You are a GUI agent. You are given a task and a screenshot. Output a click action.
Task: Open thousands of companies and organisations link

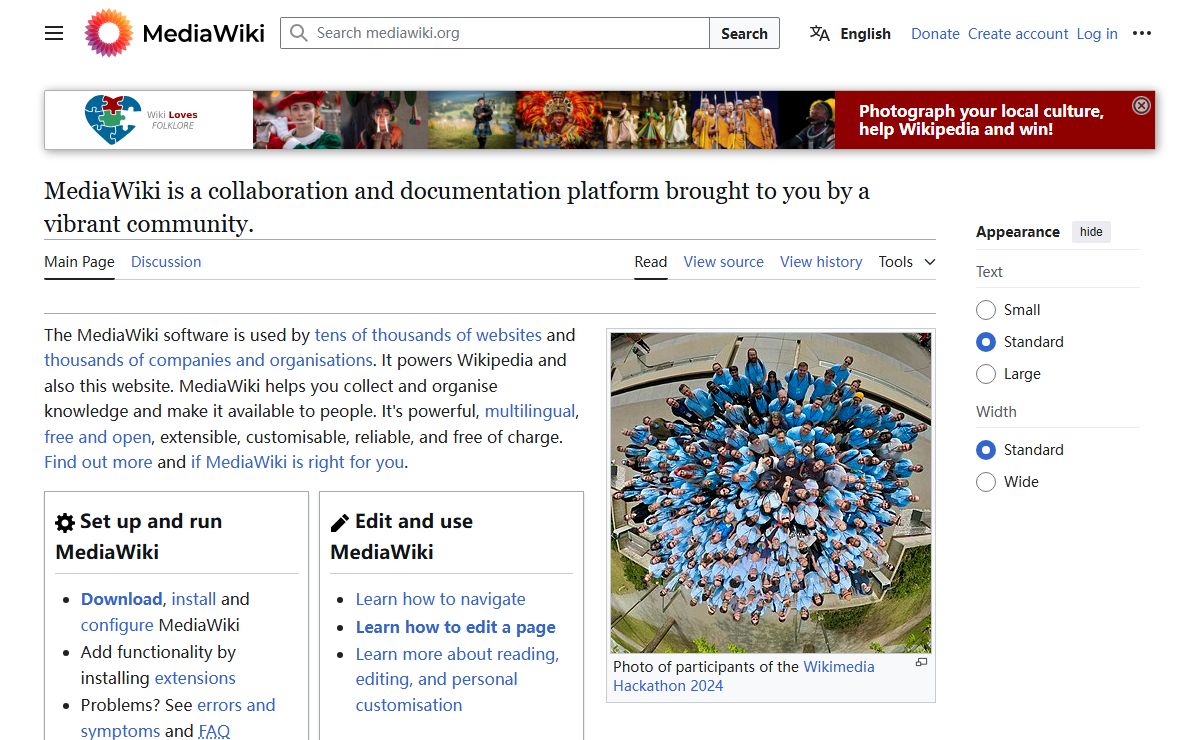208,360
